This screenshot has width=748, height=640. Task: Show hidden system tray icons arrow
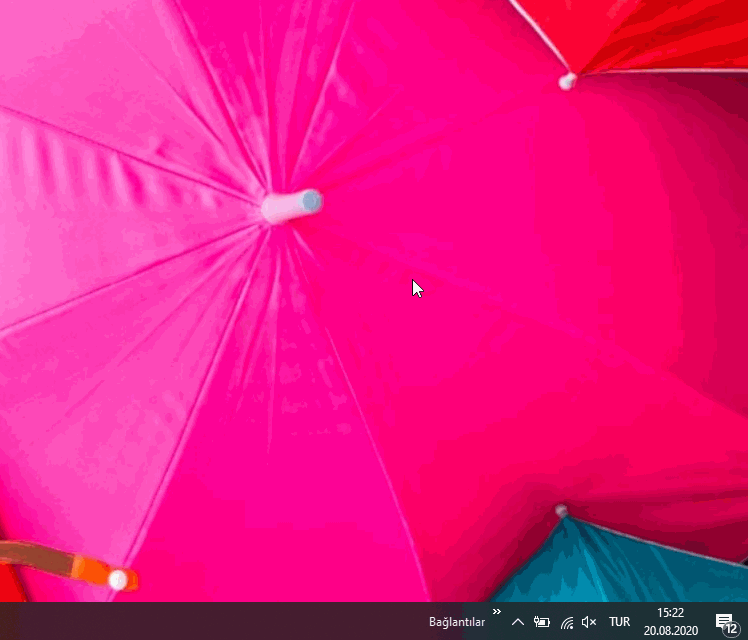tap(518, 622)
